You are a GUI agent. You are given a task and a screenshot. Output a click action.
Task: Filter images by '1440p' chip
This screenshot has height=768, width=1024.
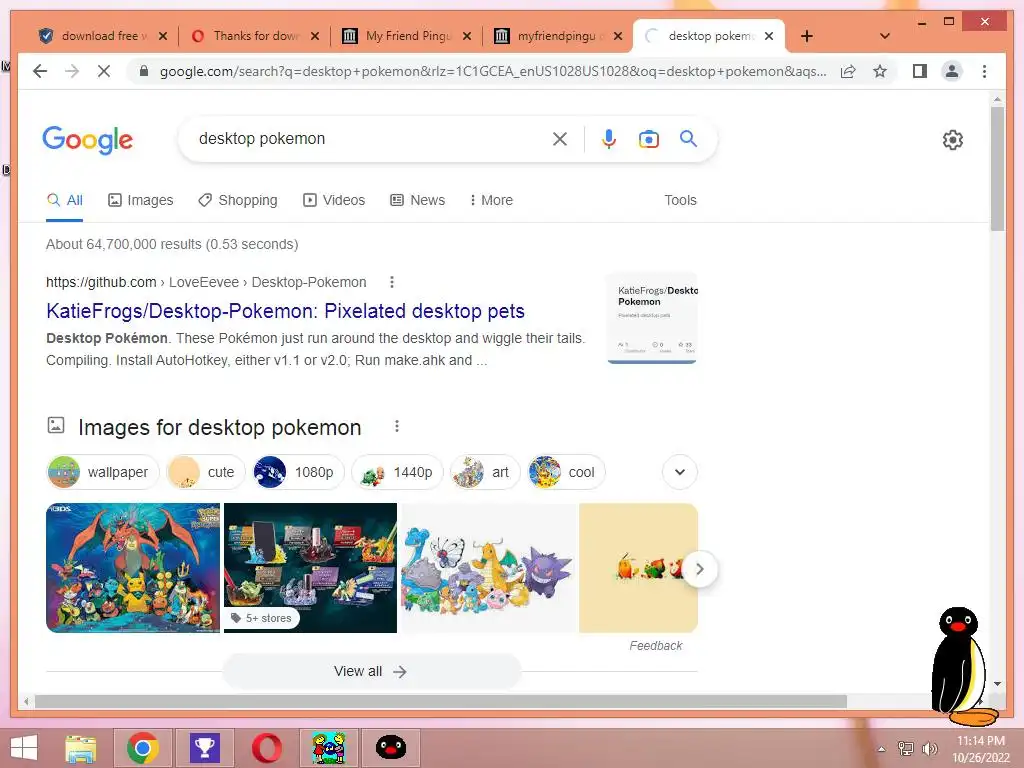point(397,472)
